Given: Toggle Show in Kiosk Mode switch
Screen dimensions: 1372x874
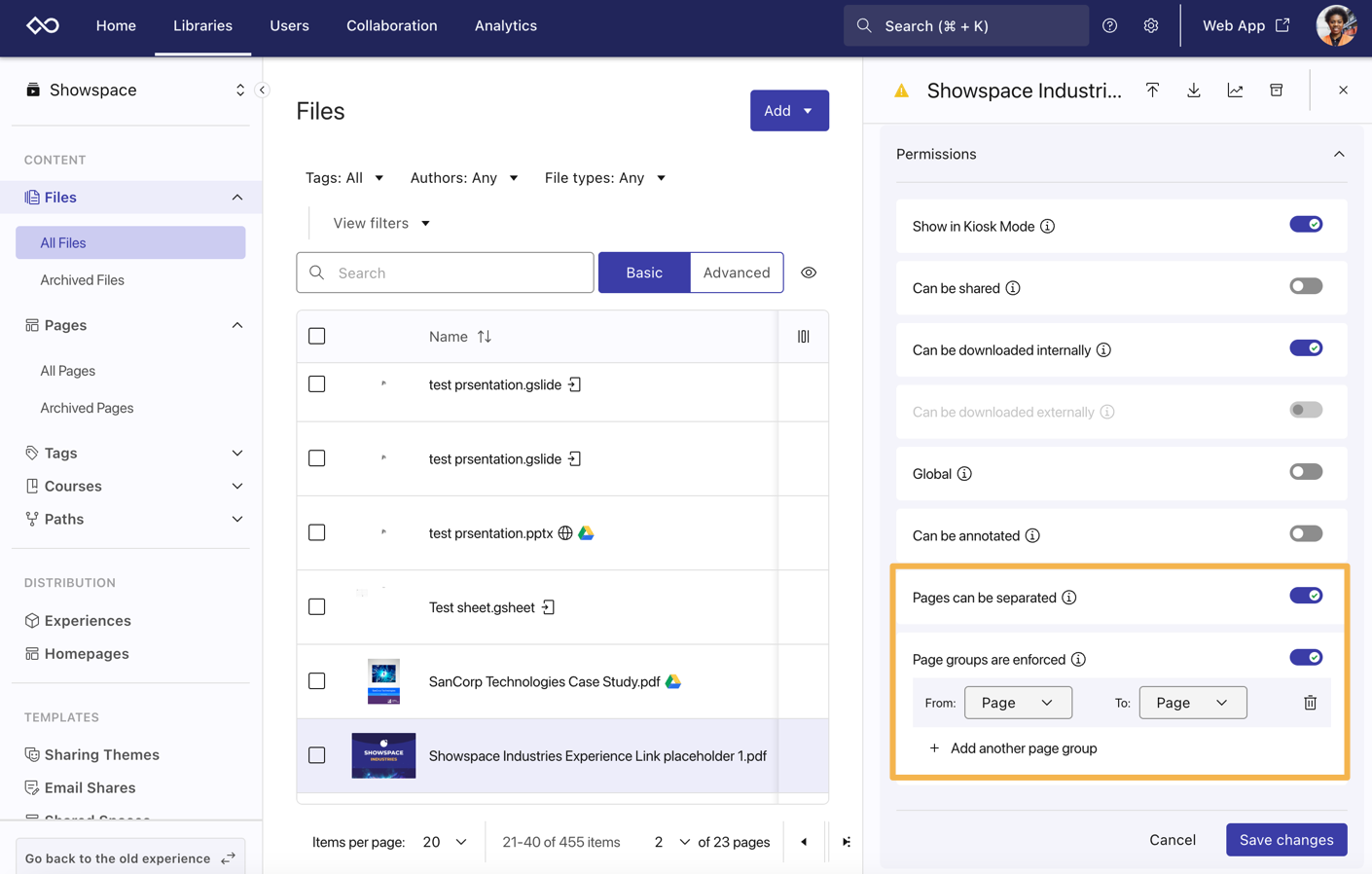Looking at the screenshot, I should coord(1306,225).
